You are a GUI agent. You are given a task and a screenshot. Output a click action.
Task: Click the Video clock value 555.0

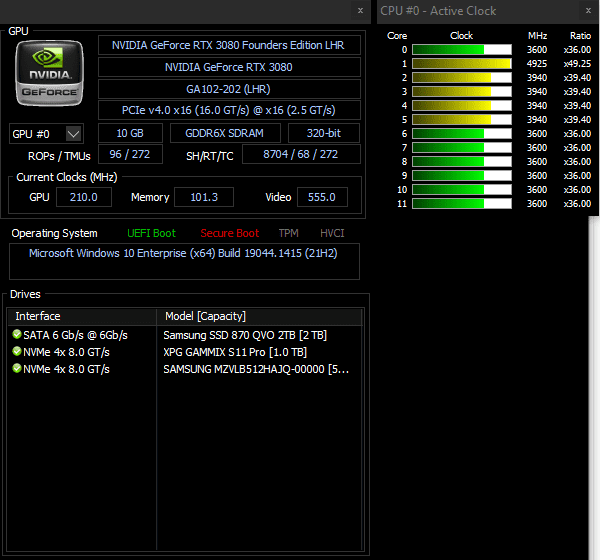coord(322,197)
